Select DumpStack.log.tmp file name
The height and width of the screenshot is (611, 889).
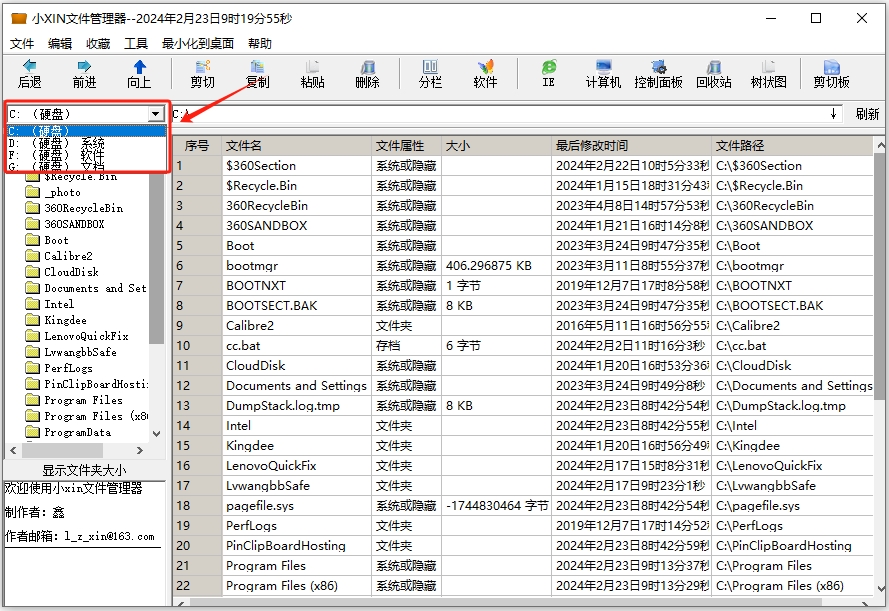(283, 406)
